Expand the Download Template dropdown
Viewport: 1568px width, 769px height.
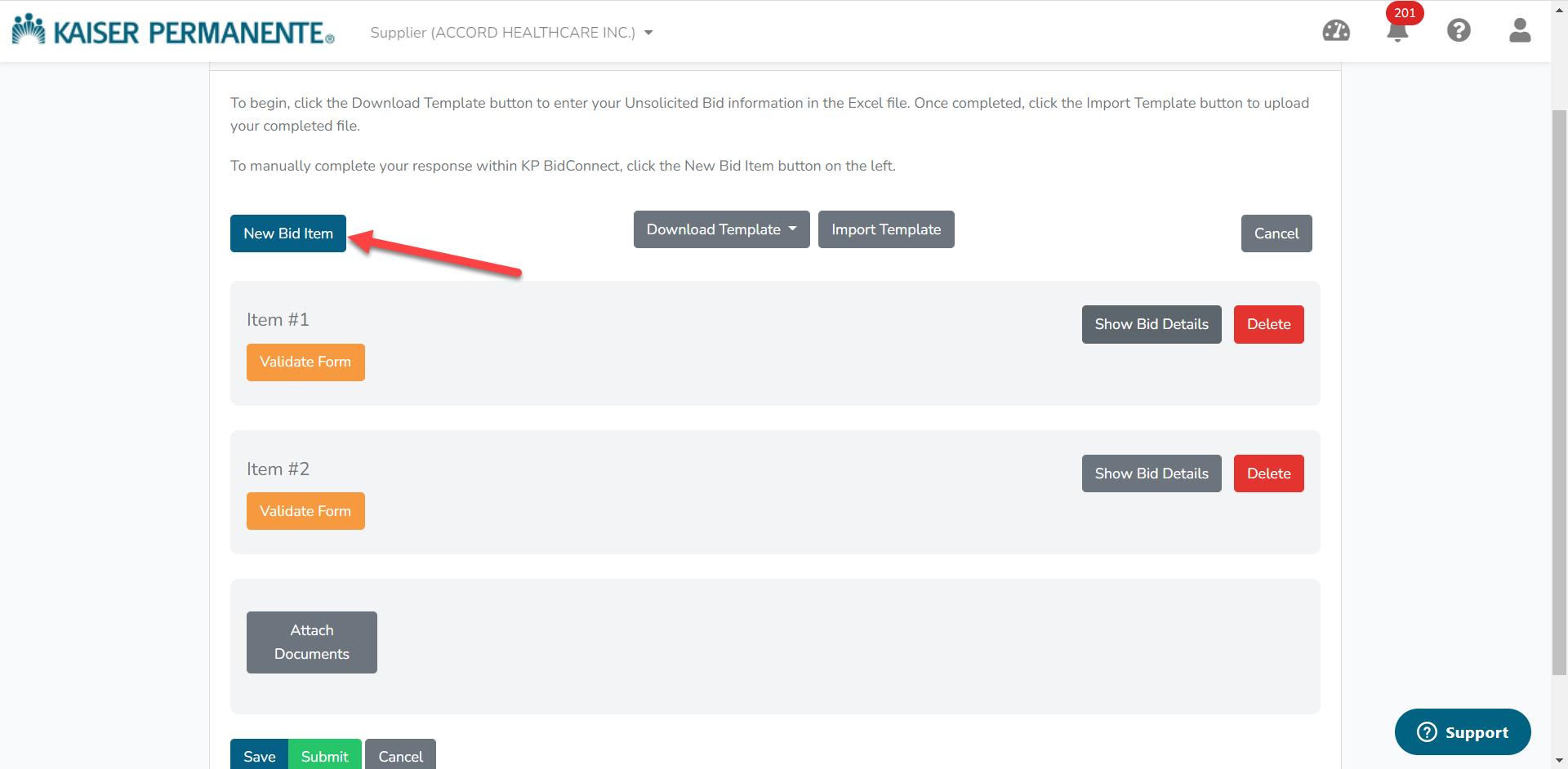[721, 229]
